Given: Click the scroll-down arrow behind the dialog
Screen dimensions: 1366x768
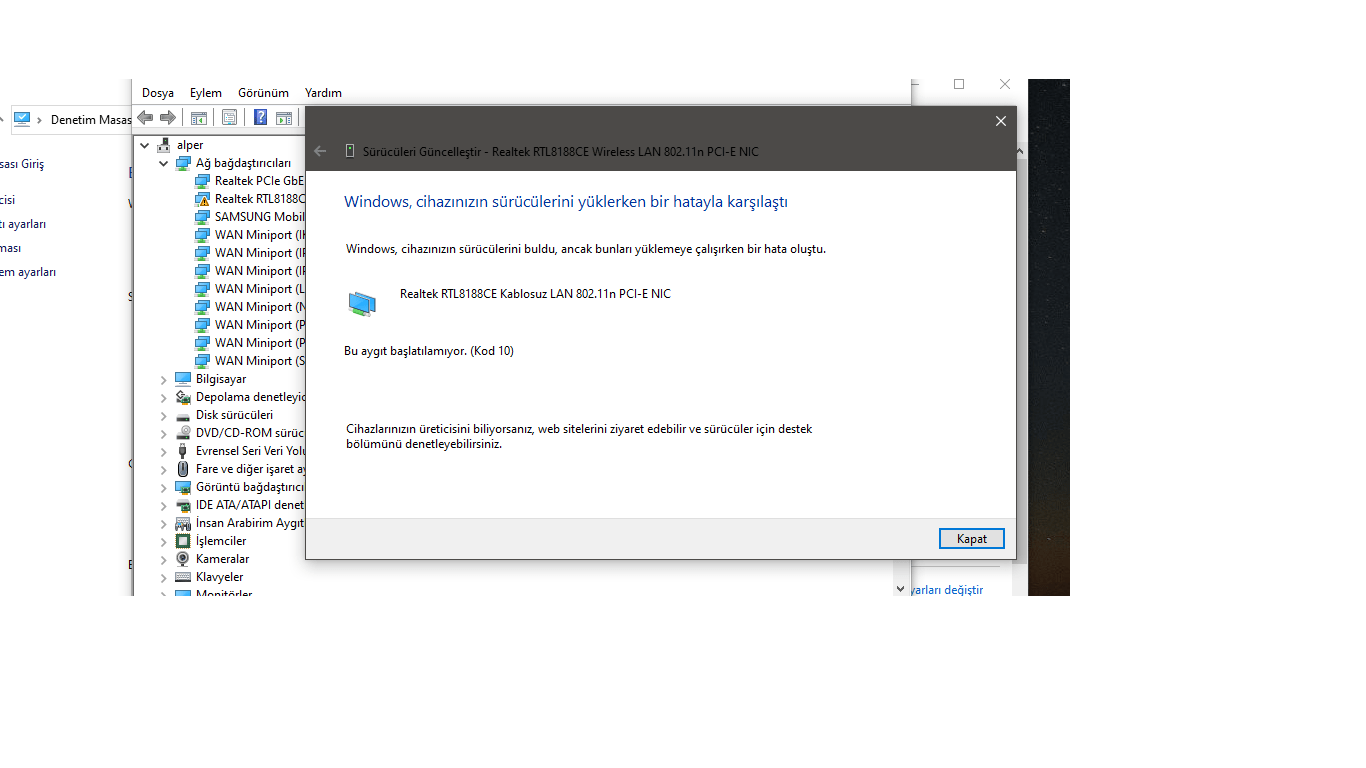Looking at the screenshot, I should 900,590.
